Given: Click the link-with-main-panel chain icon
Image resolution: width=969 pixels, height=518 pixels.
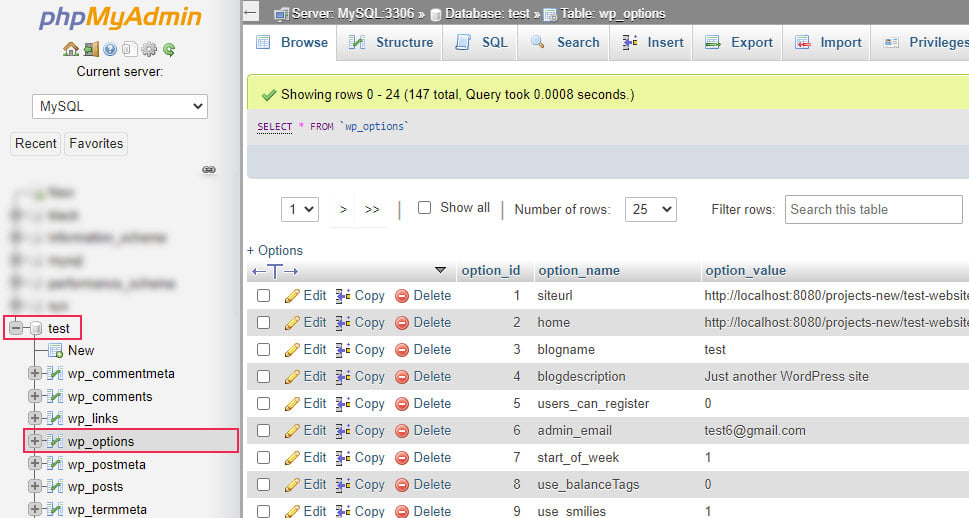Looking at the screenshot, I should (209, 169).
